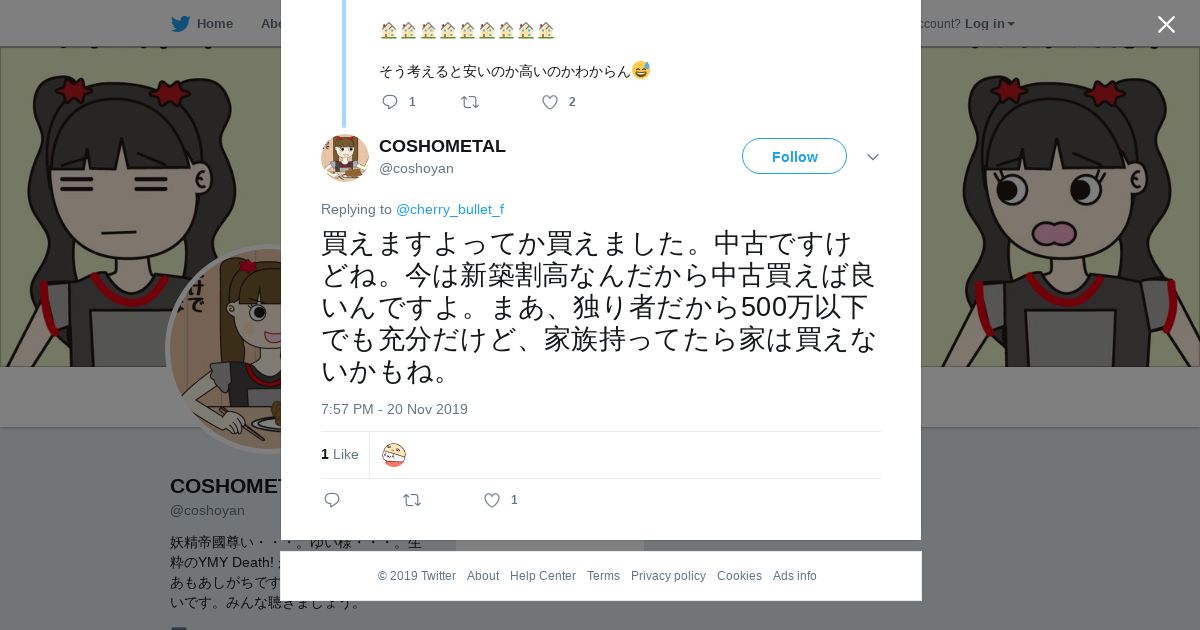Follow COSHOMETAL account
The image size is (1200, 630).
(794, 156)
